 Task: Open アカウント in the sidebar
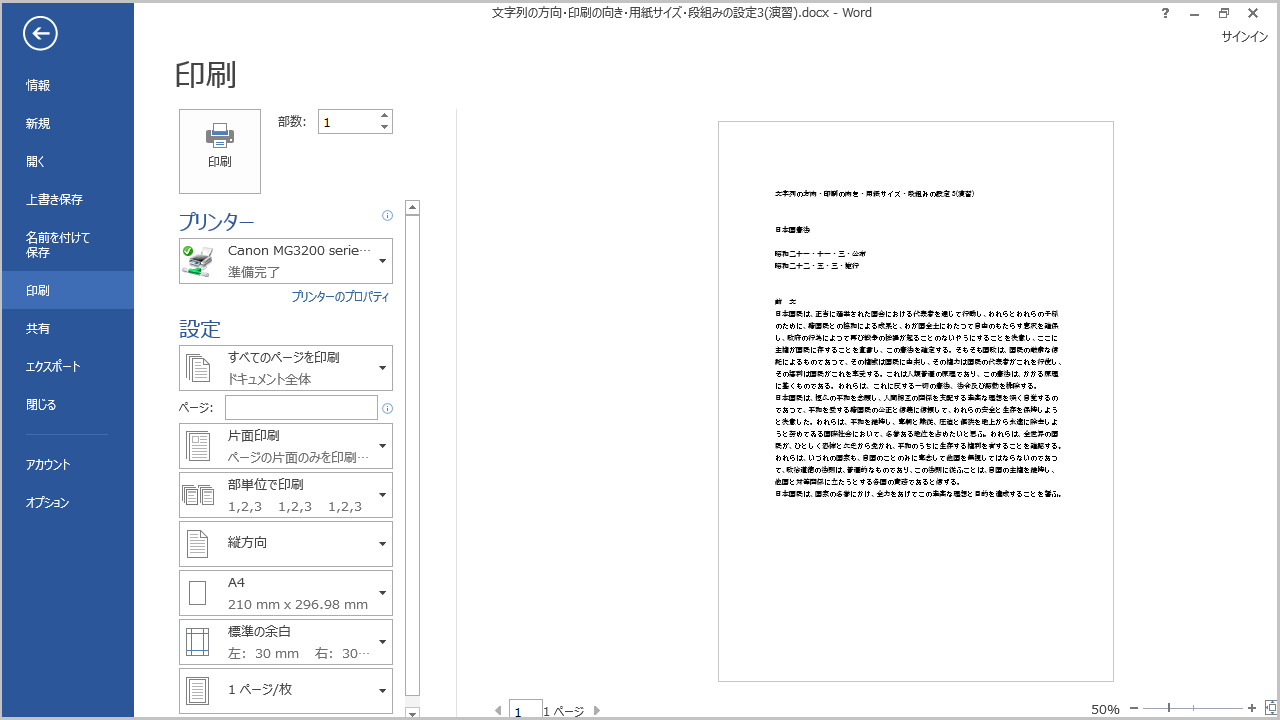tap(67, 465)
